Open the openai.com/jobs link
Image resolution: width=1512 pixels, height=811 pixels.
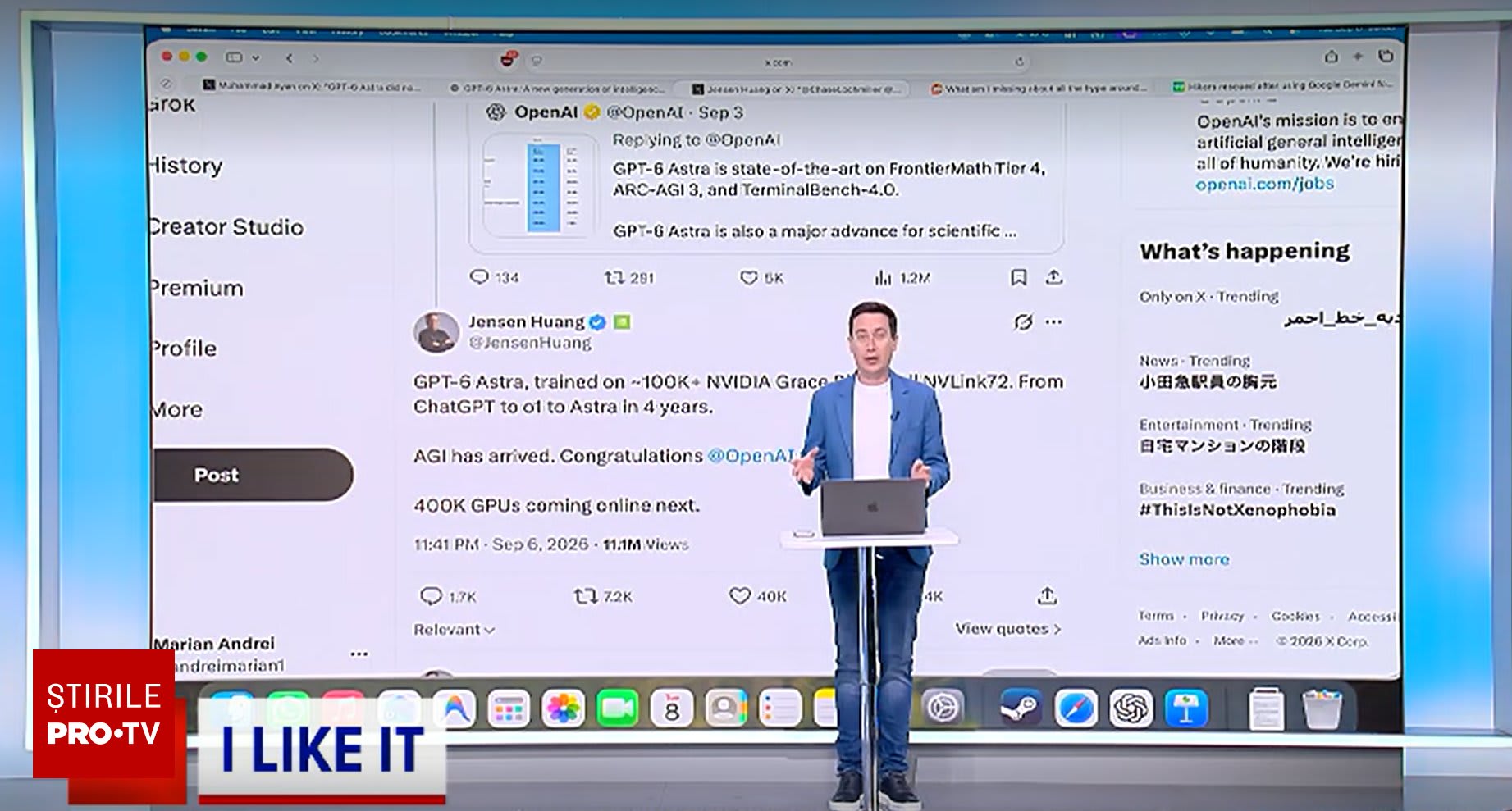click(x=1264, y=184)
